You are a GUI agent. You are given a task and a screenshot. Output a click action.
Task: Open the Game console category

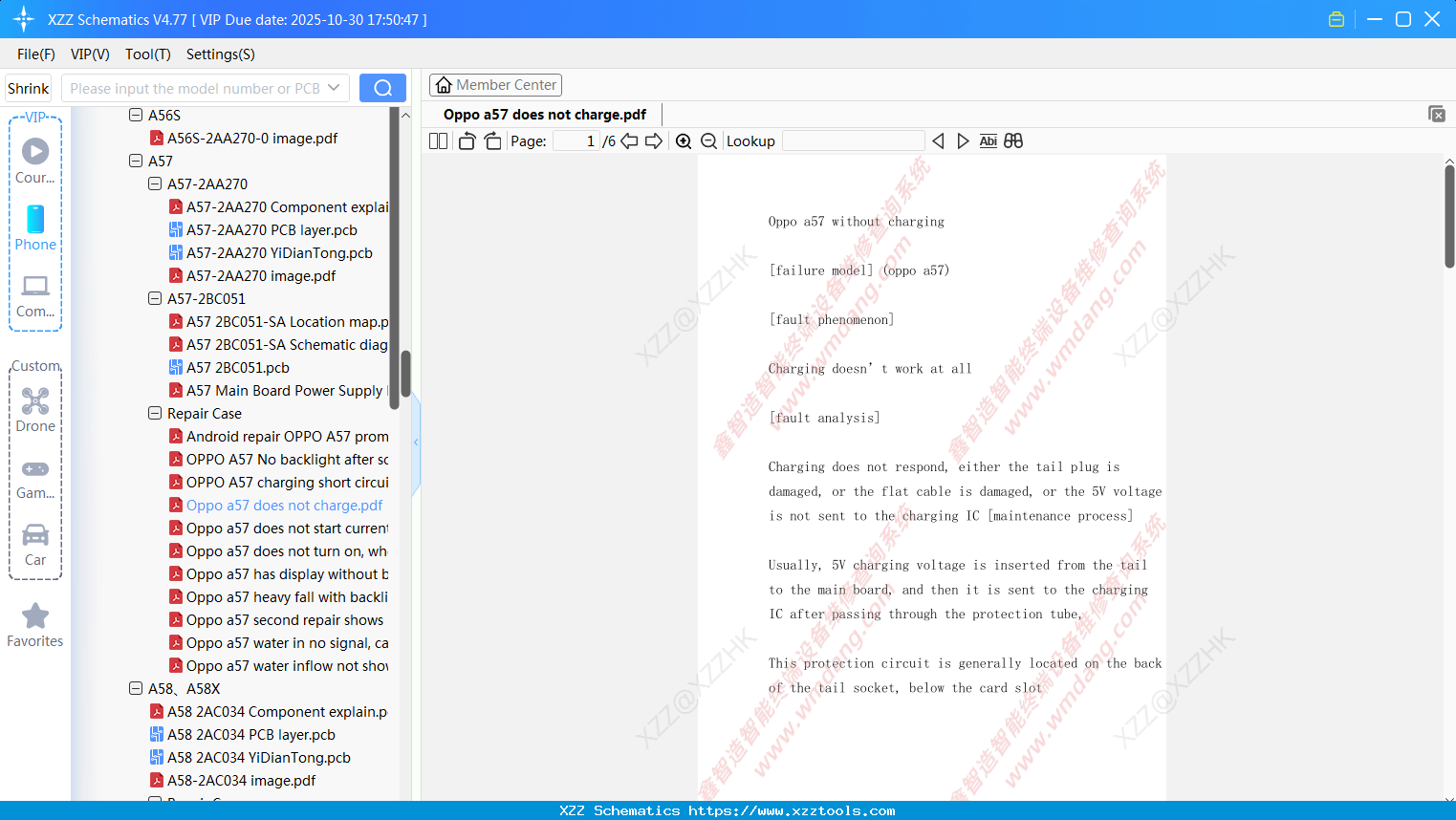tap(35, 478)
